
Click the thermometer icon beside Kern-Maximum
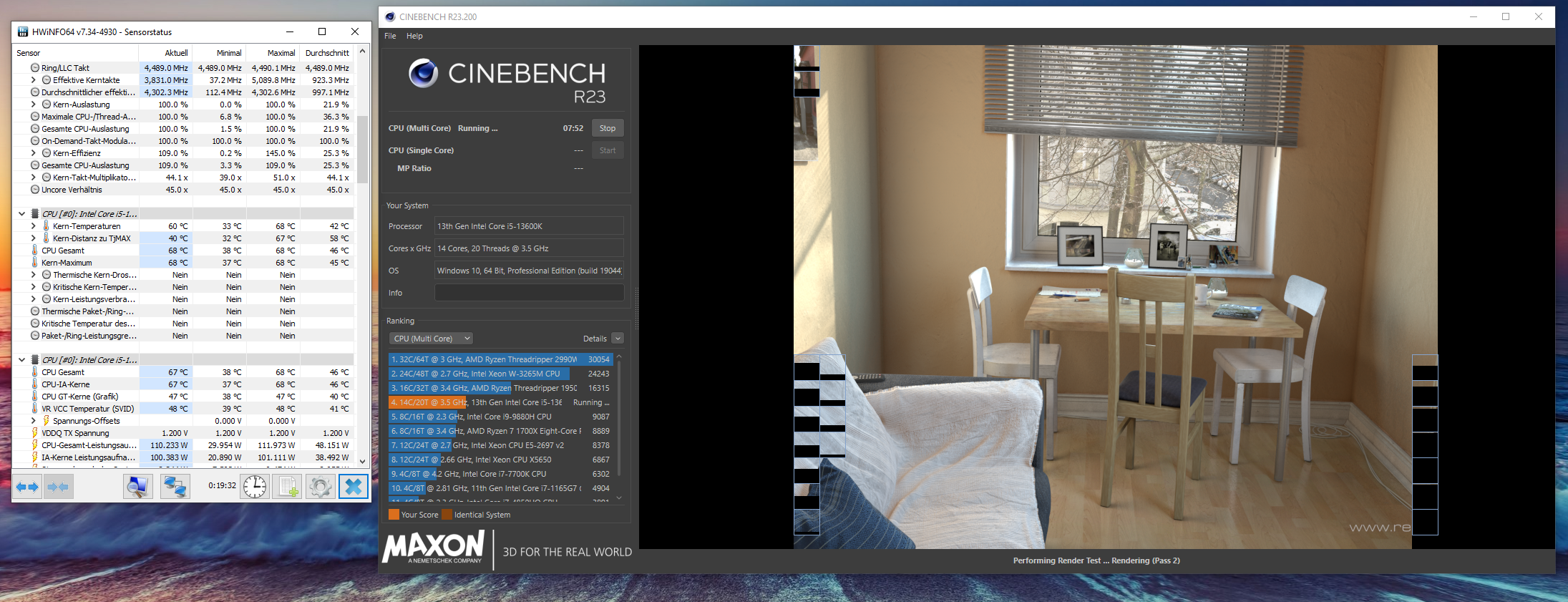point(34,263)
